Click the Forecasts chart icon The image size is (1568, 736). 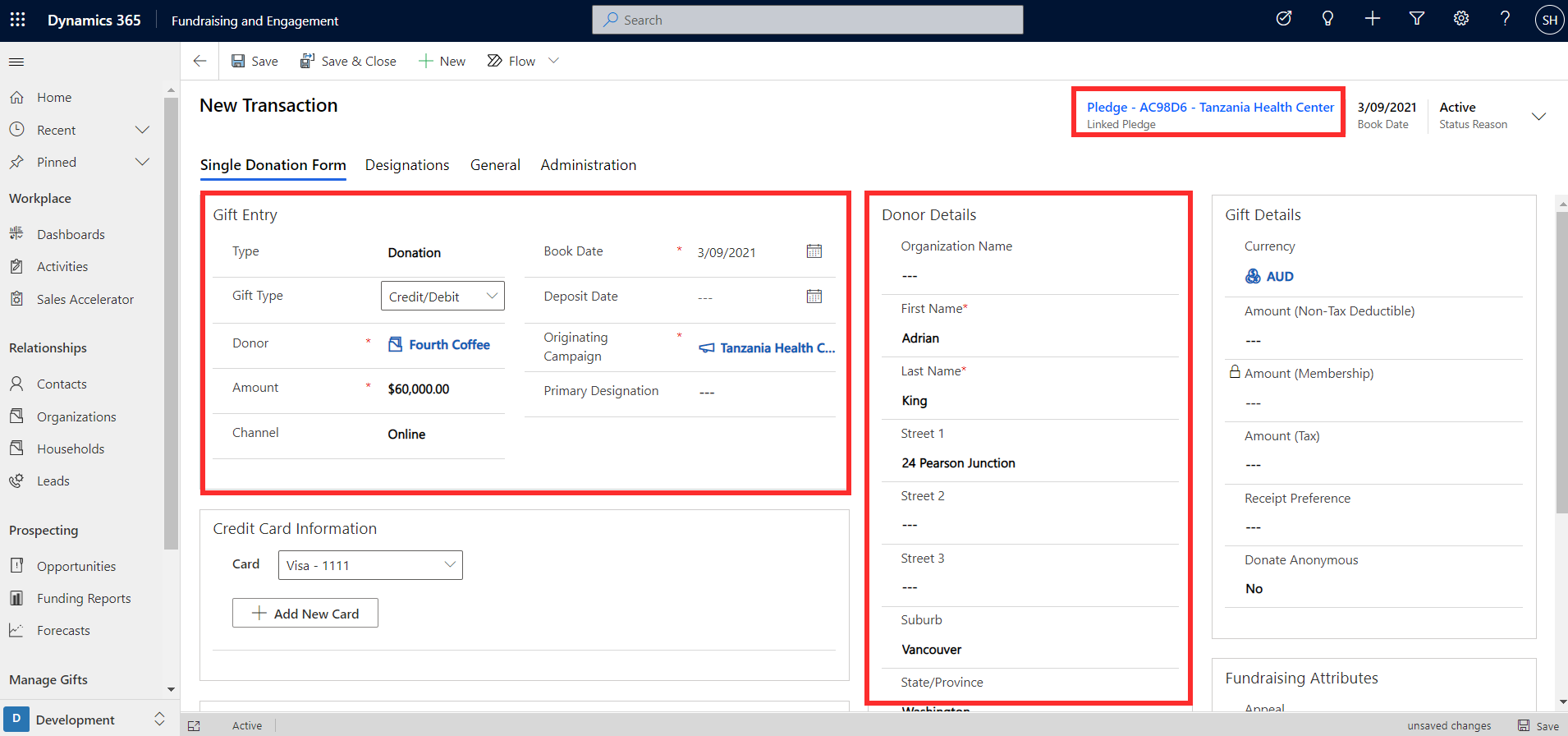16,630
